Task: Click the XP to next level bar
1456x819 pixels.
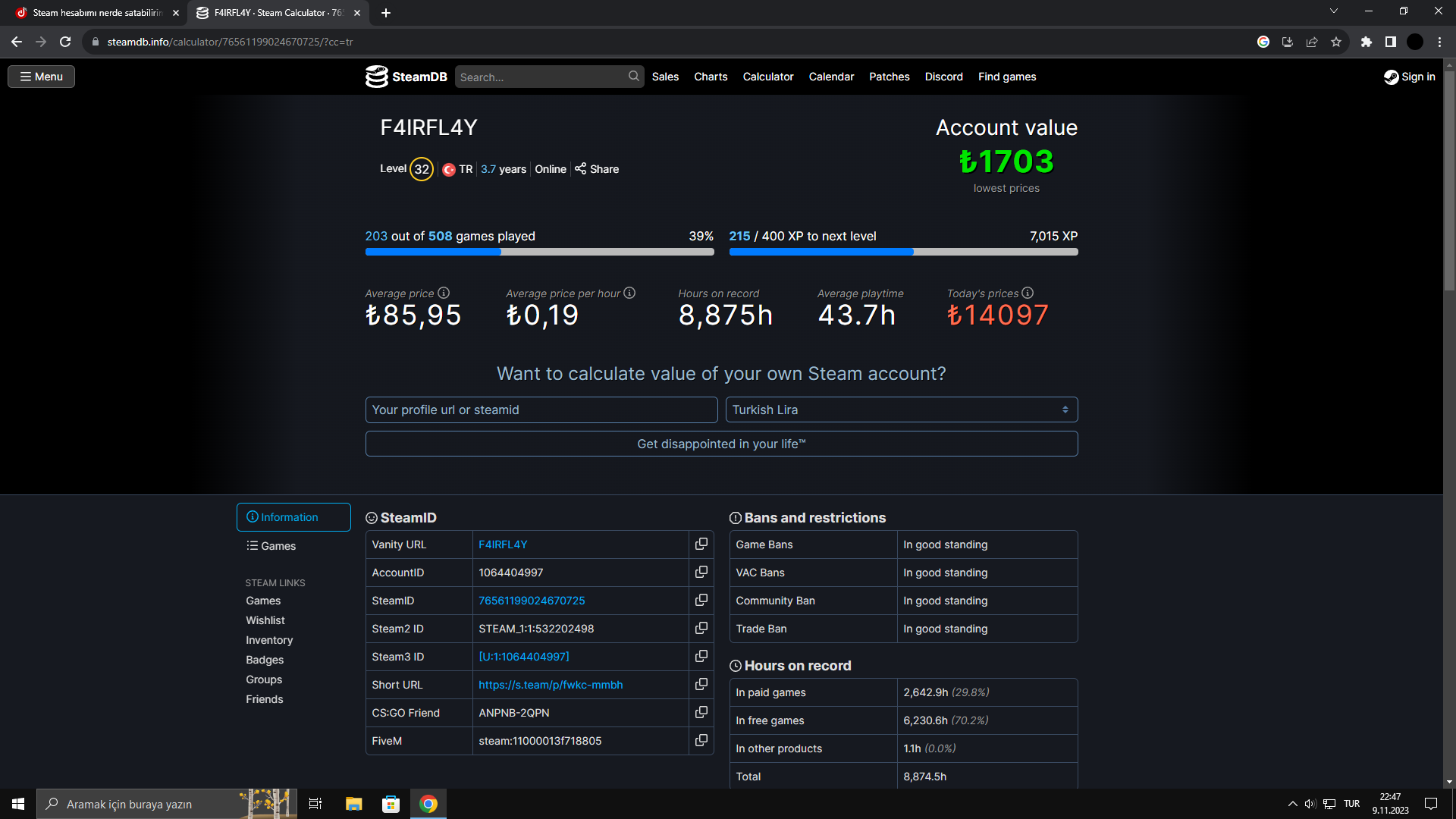Action: click(903, 252)
